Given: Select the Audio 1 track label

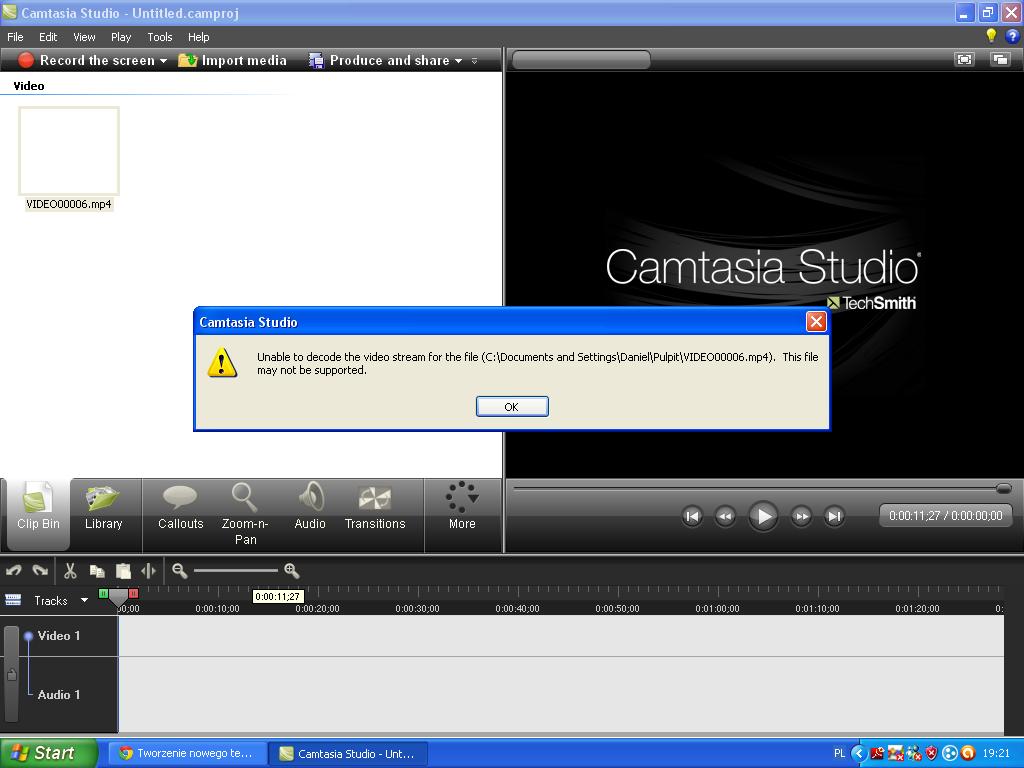Looking at the screenshot, I should tap(59, 695).
